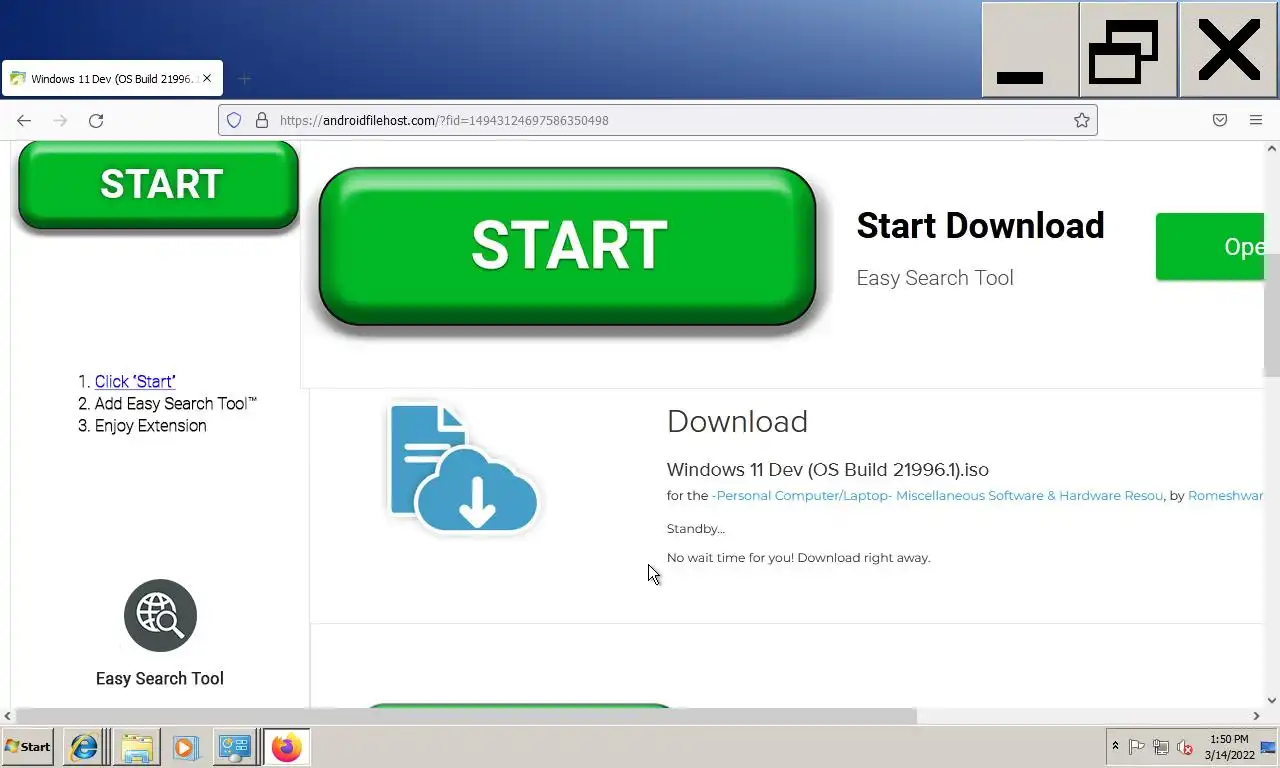Click the green Open button in ad
Screen dimensions: 1280x768
(x=1210, y=246)
